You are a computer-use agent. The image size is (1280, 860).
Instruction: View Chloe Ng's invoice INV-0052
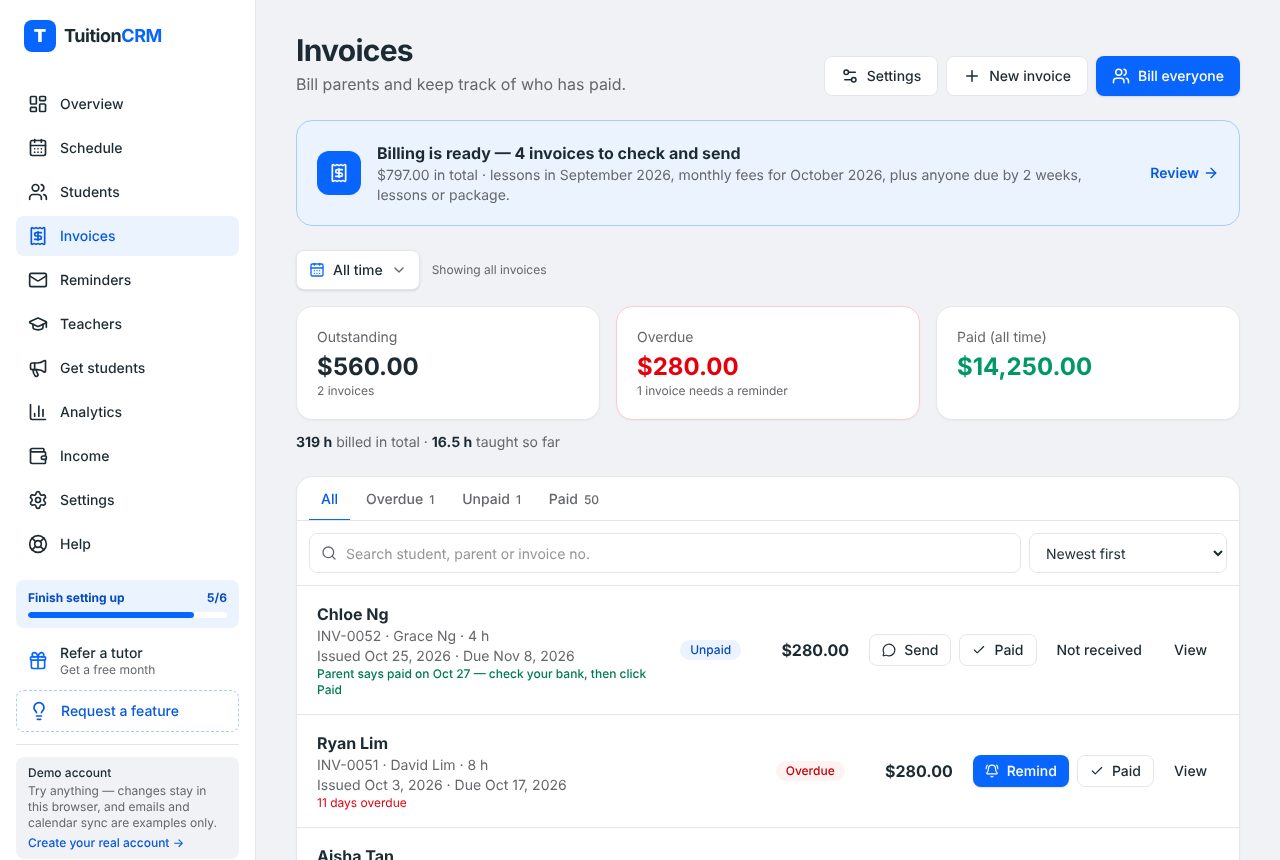pyautogui.click(x=1190, y=650)
